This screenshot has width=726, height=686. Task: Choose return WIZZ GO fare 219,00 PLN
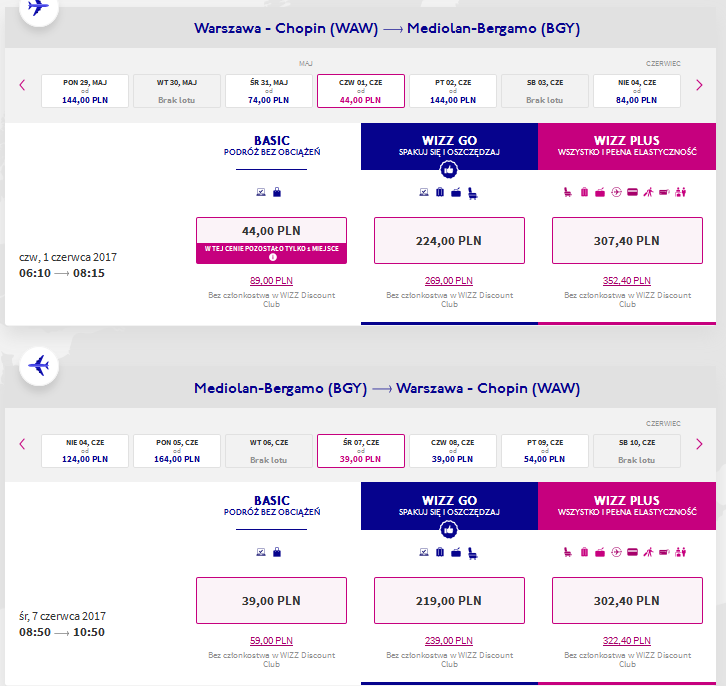click(x=449, y=600)
